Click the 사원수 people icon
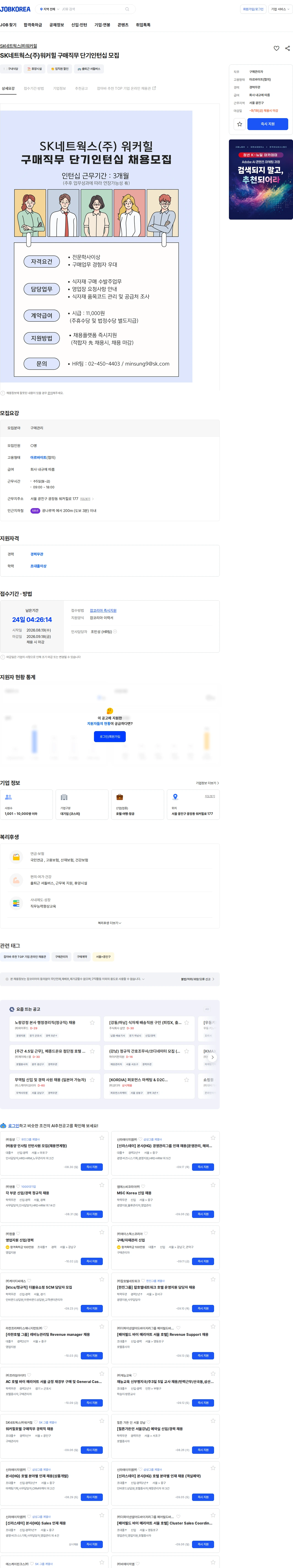Screen dimensions: 293x1568 click(x=8, y=797)
